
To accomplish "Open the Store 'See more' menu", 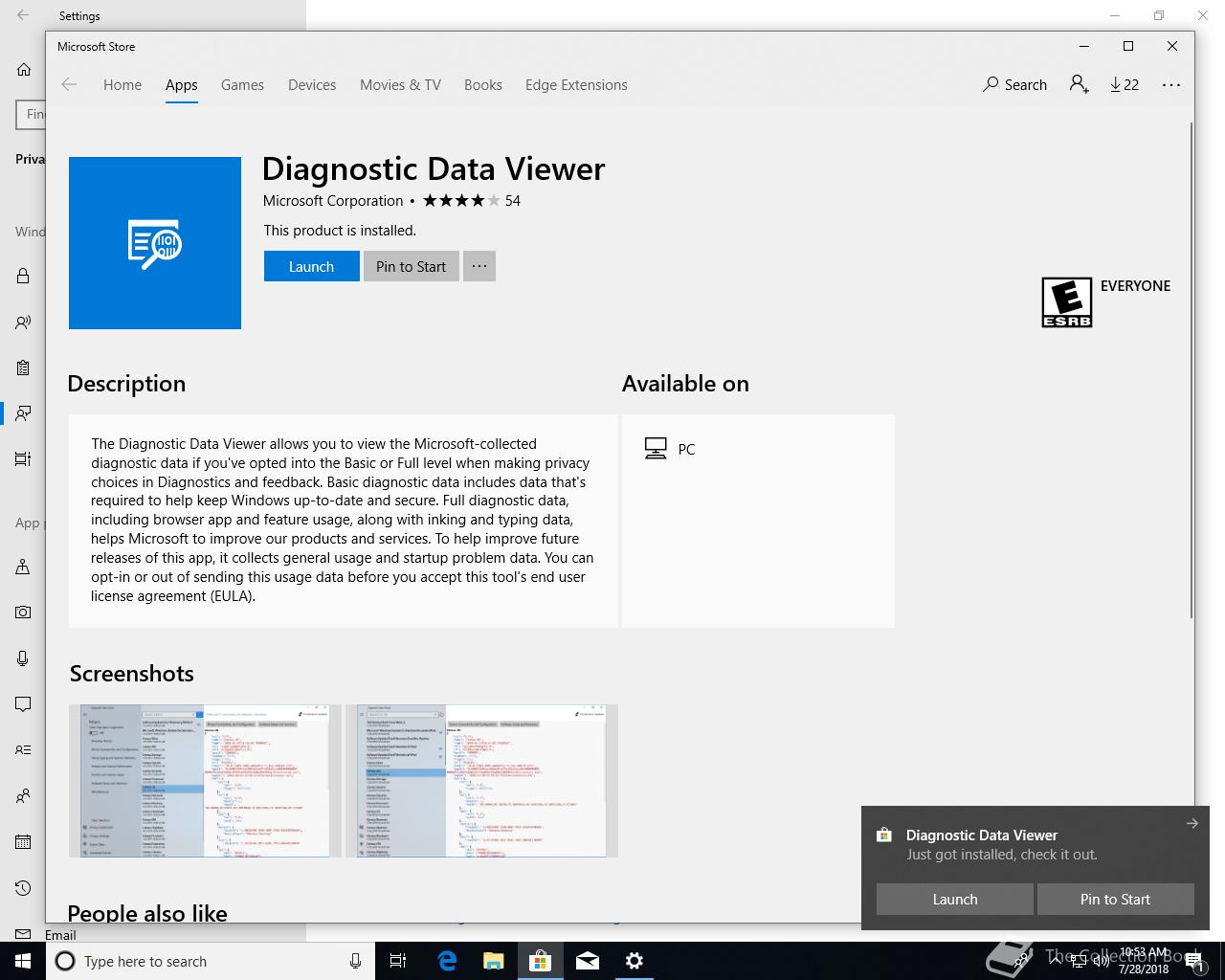I will coord(1171,84).
